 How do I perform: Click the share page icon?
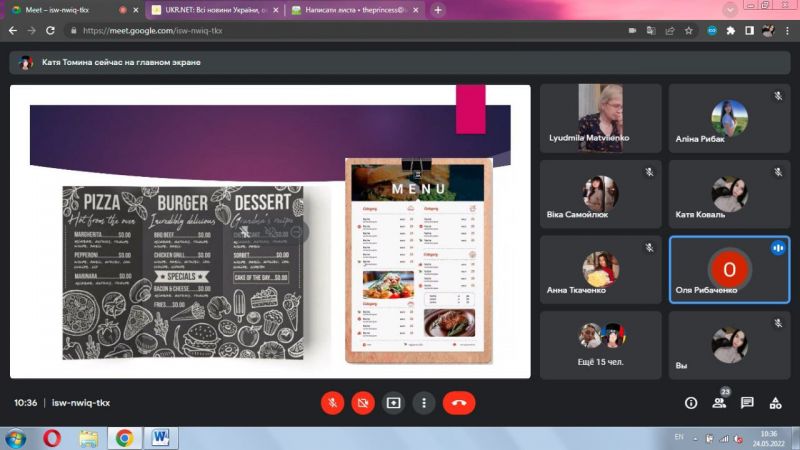[670, 31]
